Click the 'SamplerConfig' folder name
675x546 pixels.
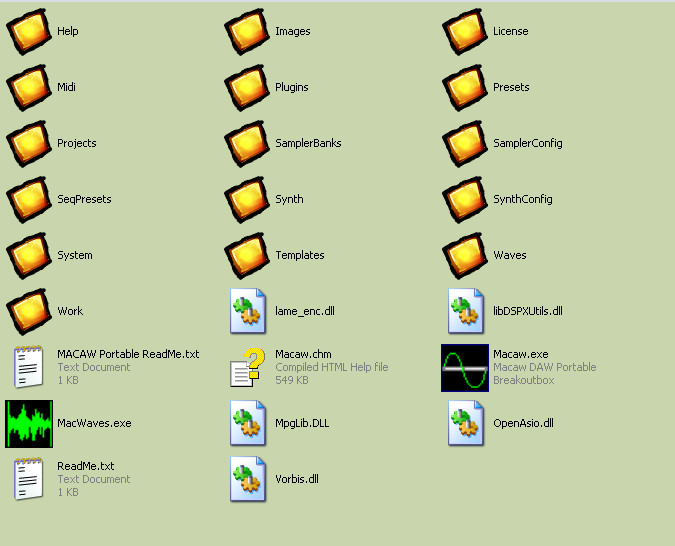528,143
